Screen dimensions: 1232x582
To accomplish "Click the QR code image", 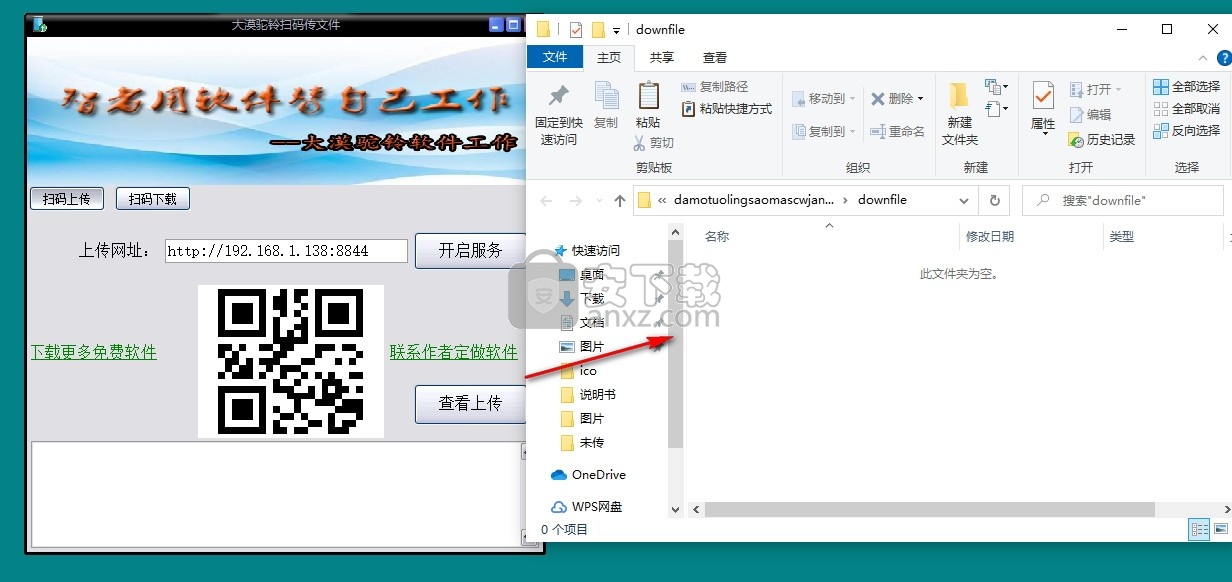I will (291, 361).
